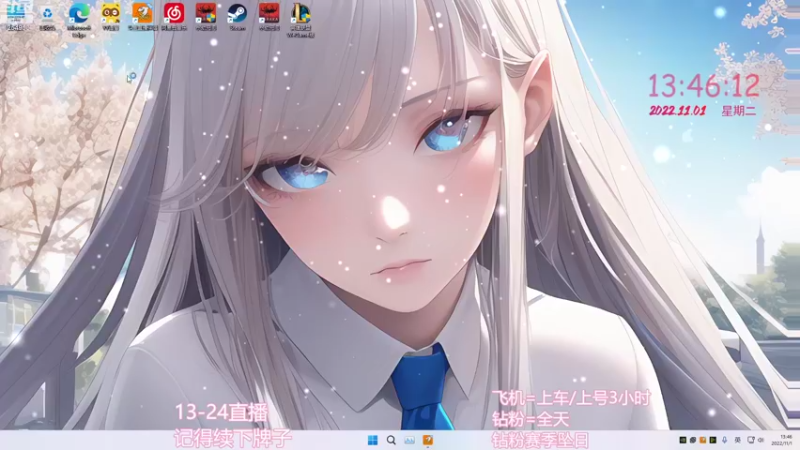Open the Windows Start menu
This screenshot has width=800, height=450.
pyautogui.click(x=373, y=440)
